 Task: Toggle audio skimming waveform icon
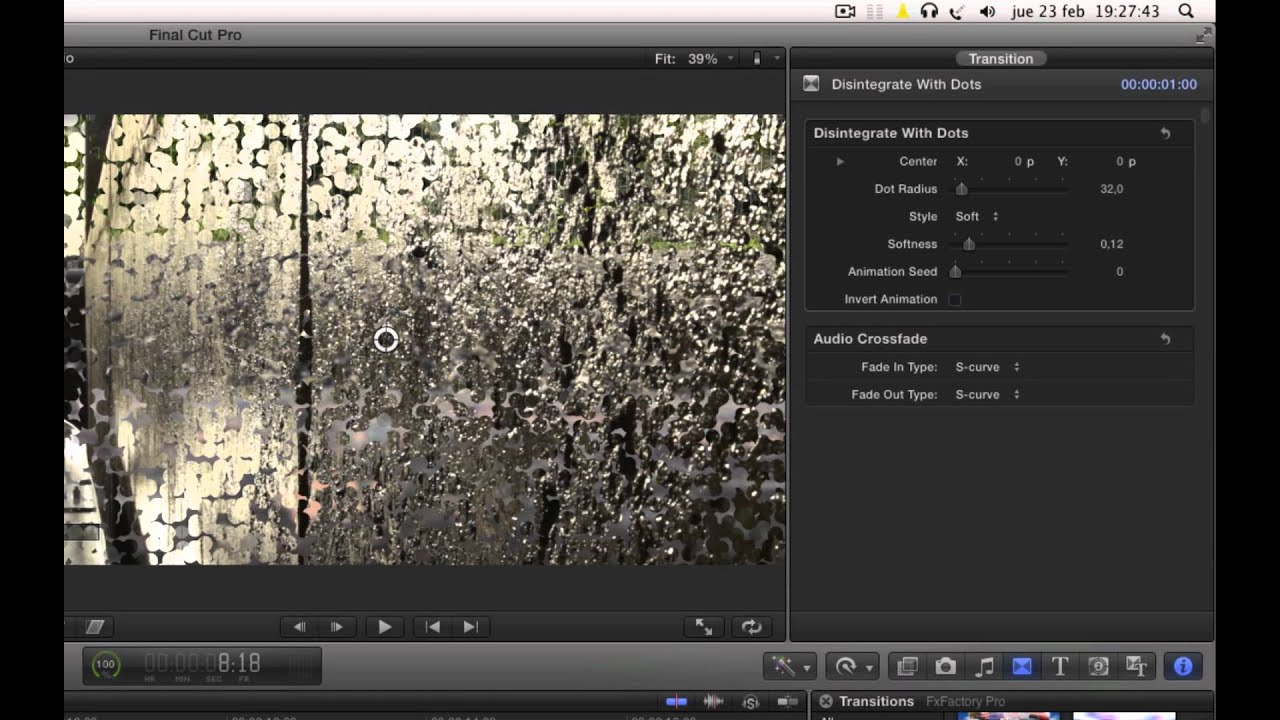click(714, 702)
